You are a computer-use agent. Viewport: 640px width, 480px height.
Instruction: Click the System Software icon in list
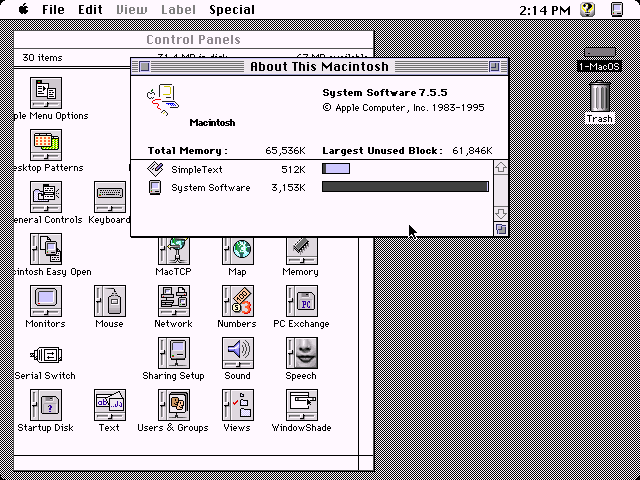(155, 187)
